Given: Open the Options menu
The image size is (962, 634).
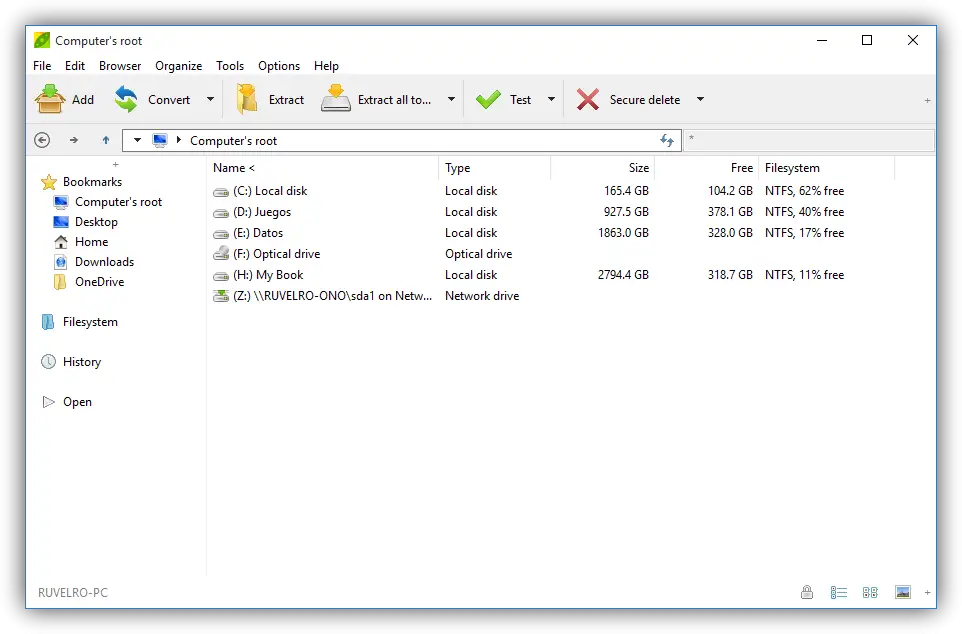Looking at the screenshot, I should [x=279, y=66].
